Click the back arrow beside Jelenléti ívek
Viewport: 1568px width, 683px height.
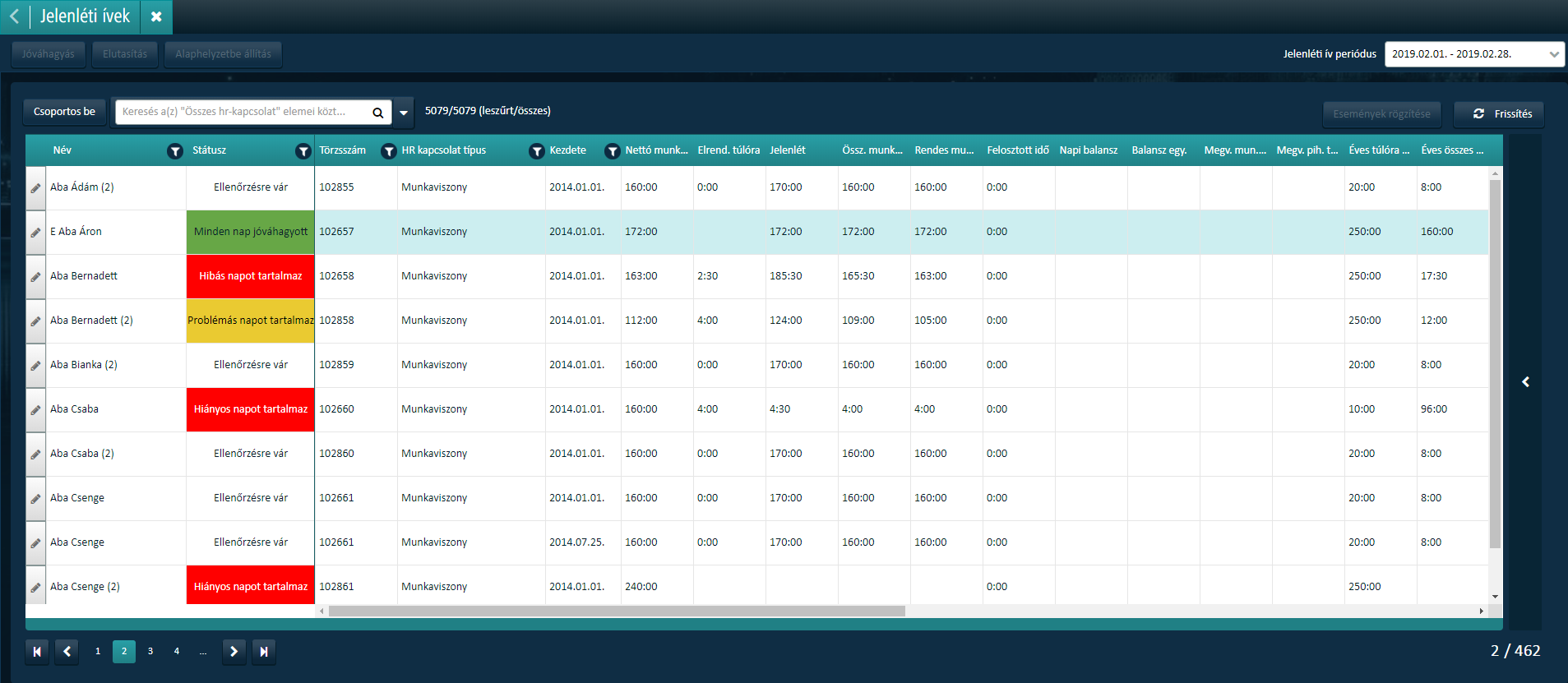click(14, 16)
